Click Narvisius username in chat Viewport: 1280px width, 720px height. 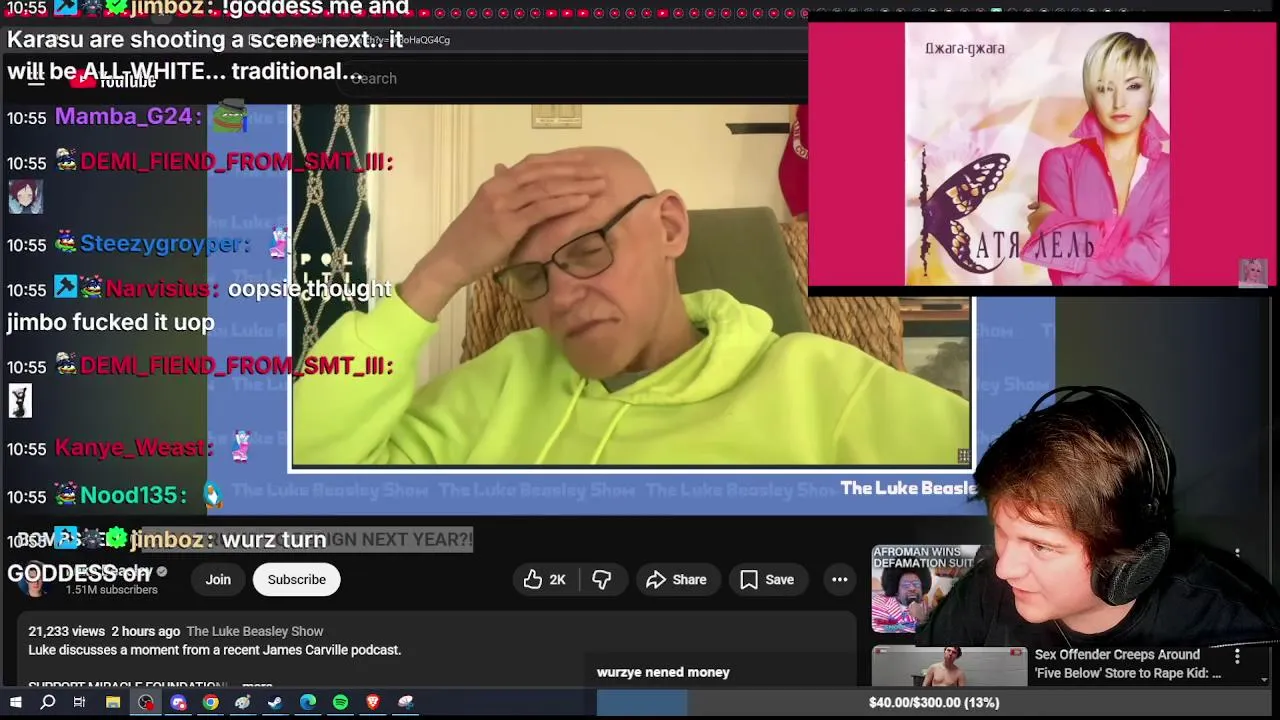(x=157, y=288)
